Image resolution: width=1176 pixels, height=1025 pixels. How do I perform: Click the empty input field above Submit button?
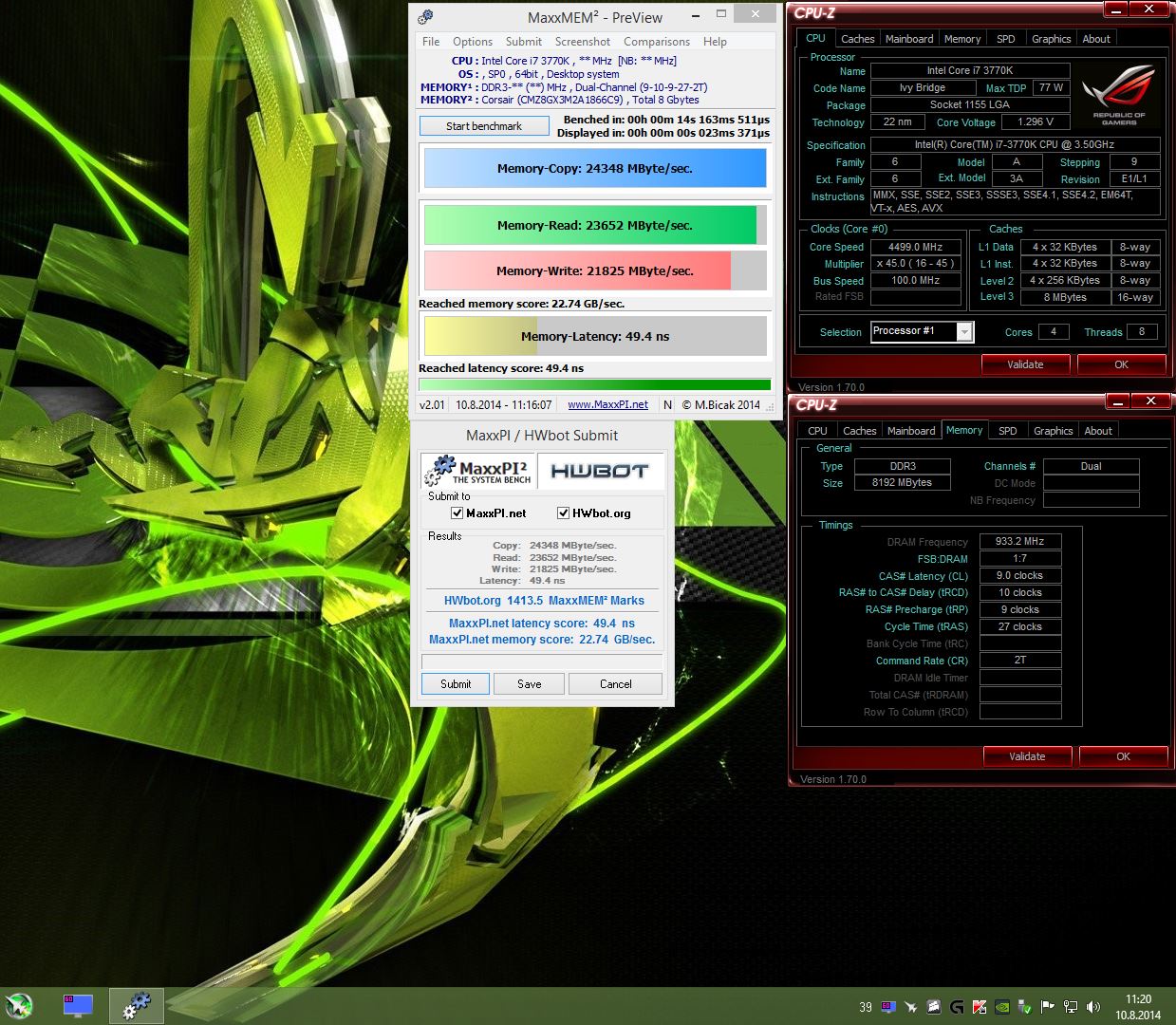pyautogui.click(x=542, y=662)
